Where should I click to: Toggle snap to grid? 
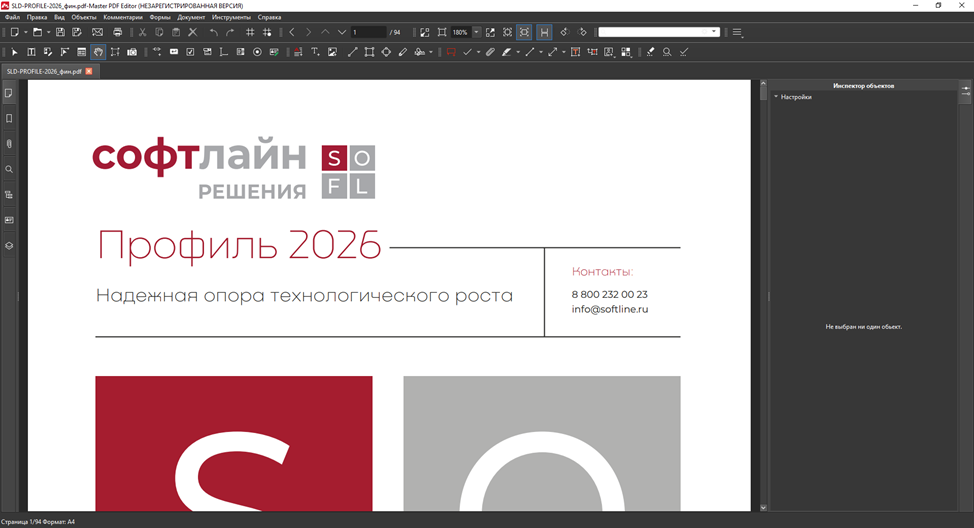coord(267,32)
